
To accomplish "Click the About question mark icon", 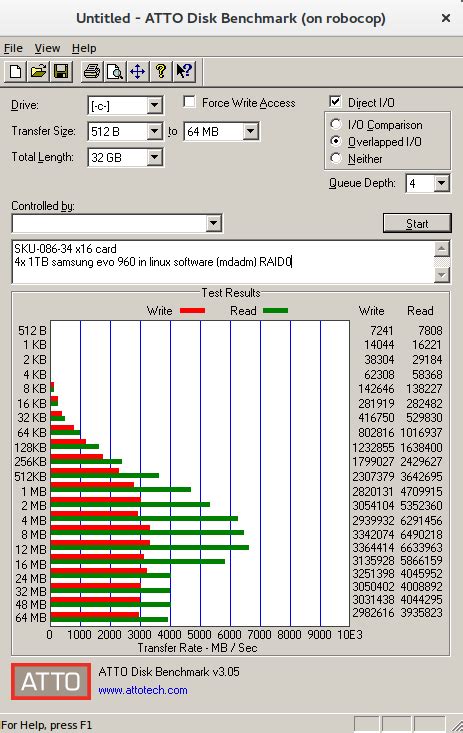I will (x=161, y=72).
